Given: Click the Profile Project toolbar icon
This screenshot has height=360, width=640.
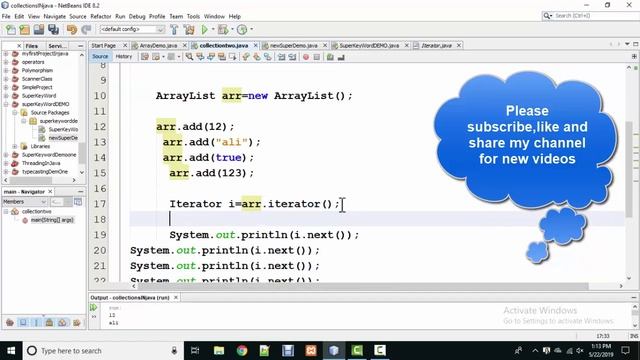Looking at the screenshot, I should (242, 29).
